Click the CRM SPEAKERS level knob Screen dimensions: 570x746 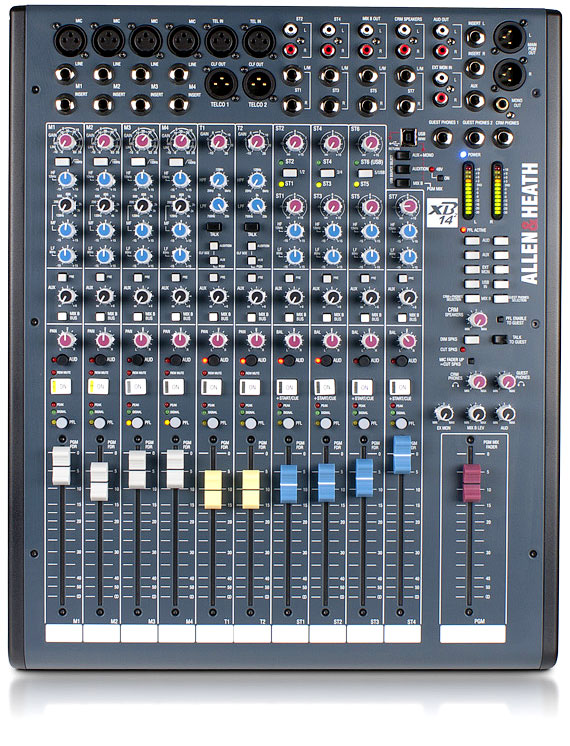click(x=478, y=319)
